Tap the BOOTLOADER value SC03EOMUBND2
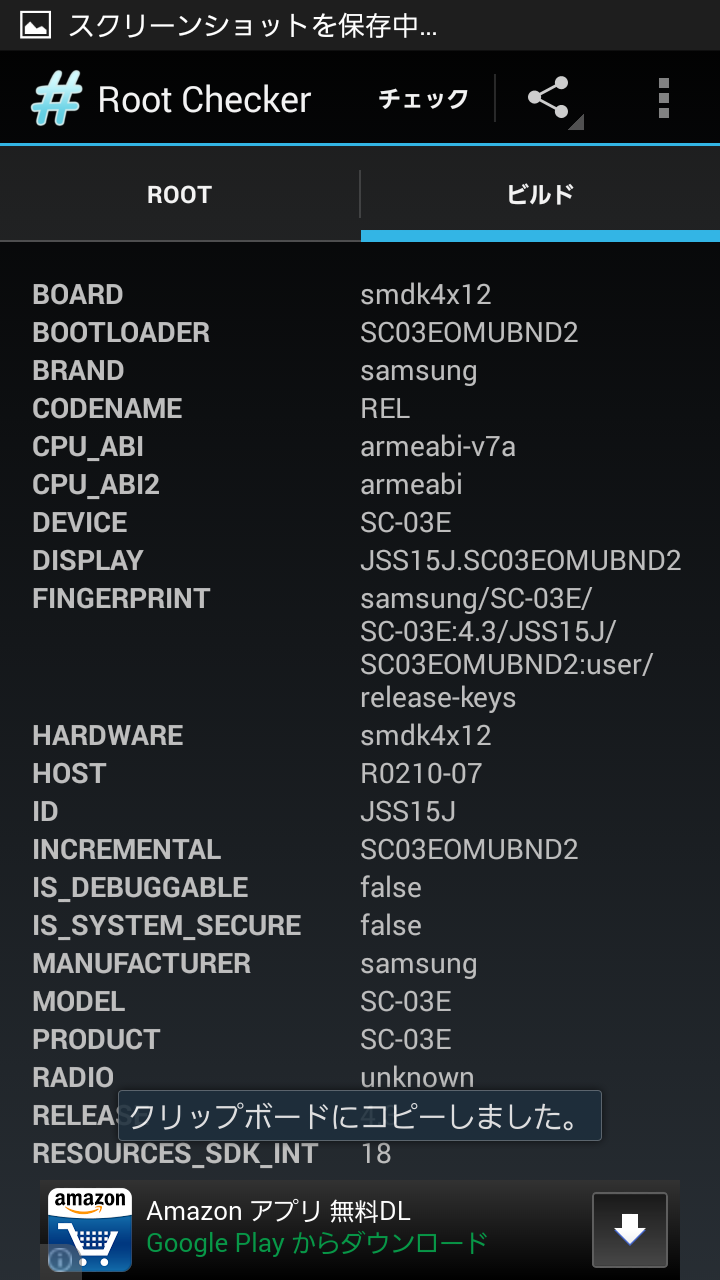The width and height of the screenshot is (720, 1280). click(x=469, y=333)
